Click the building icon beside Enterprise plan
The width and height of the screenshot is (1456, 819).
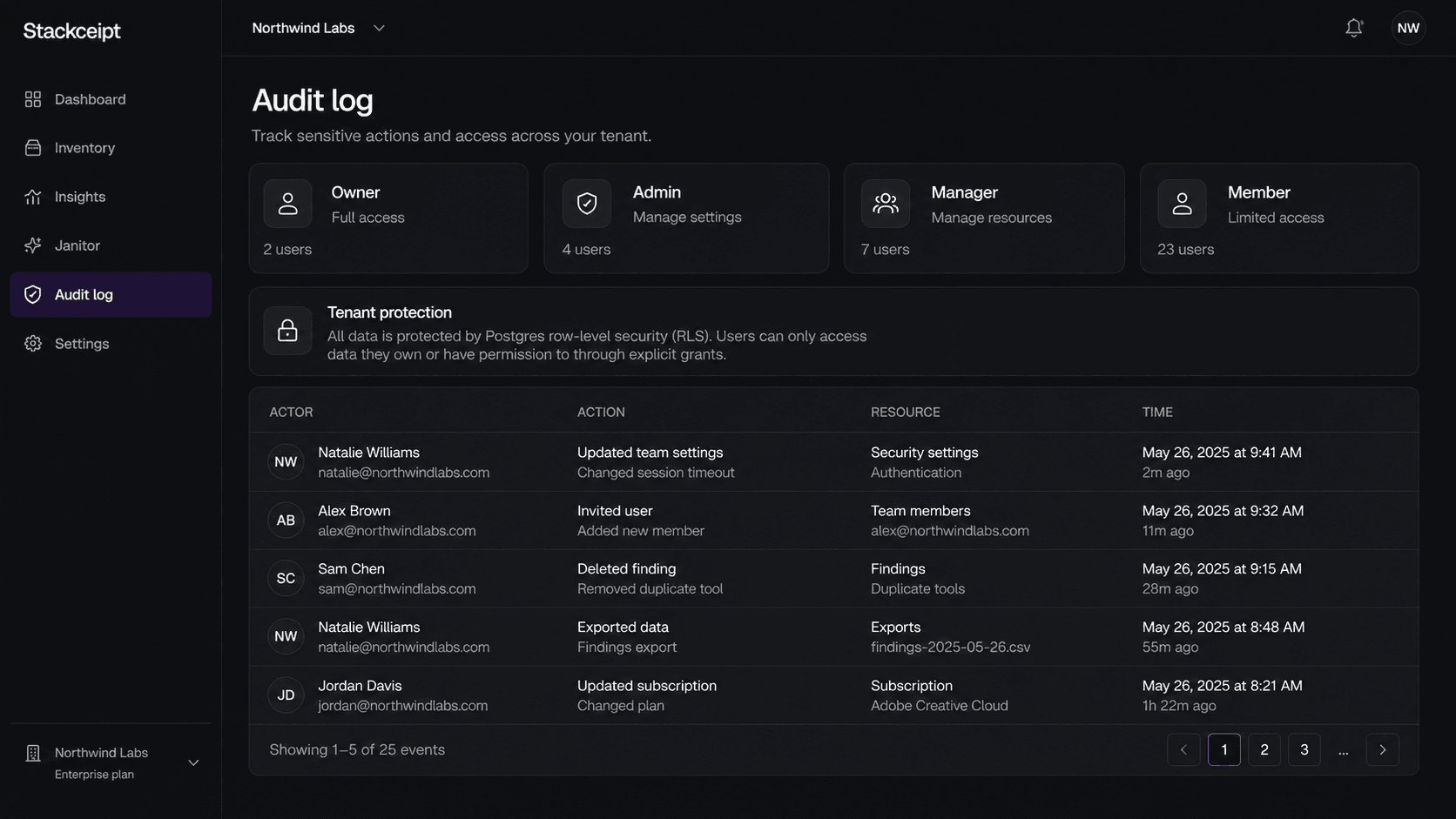(x=33, y=753)
